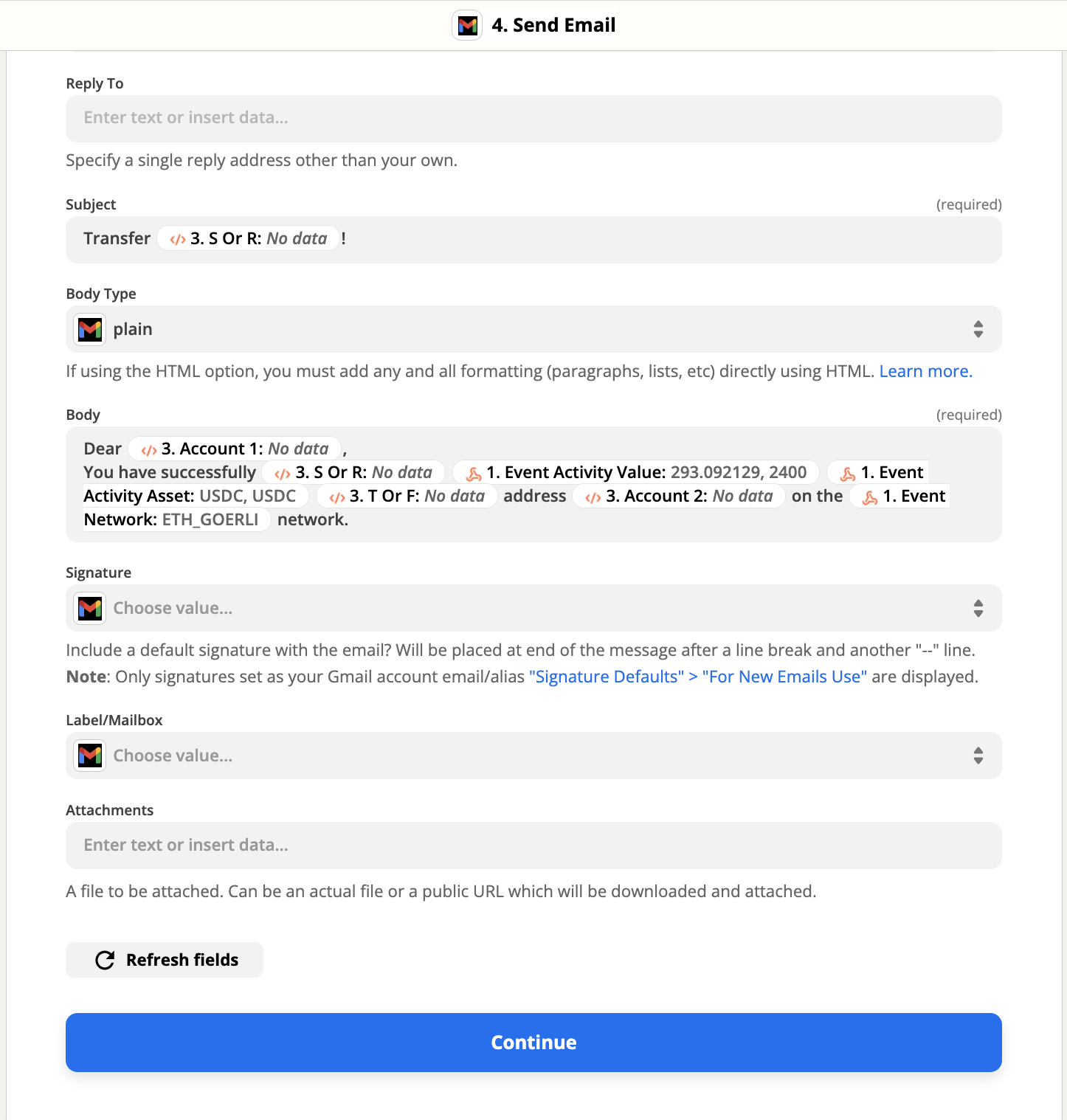Click the code icon on the '3. Account 1' pill
Screen dimensions: 1067x1120
tap(148, 448)
